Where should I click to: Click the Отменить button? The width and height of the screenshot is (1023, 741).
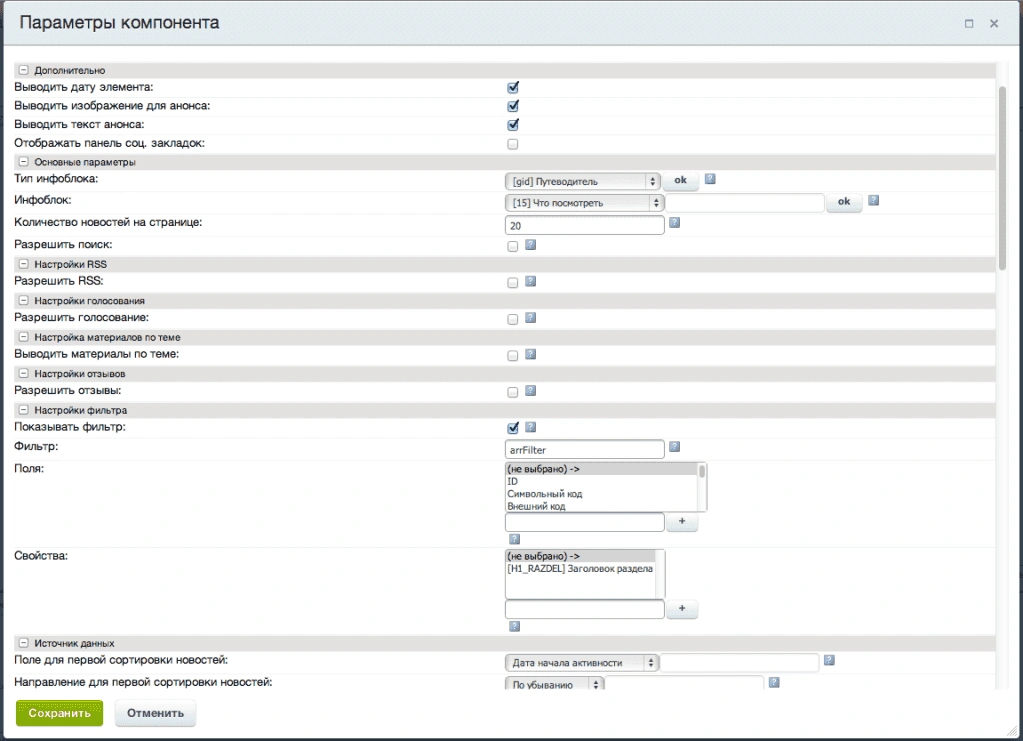point(155,713)
